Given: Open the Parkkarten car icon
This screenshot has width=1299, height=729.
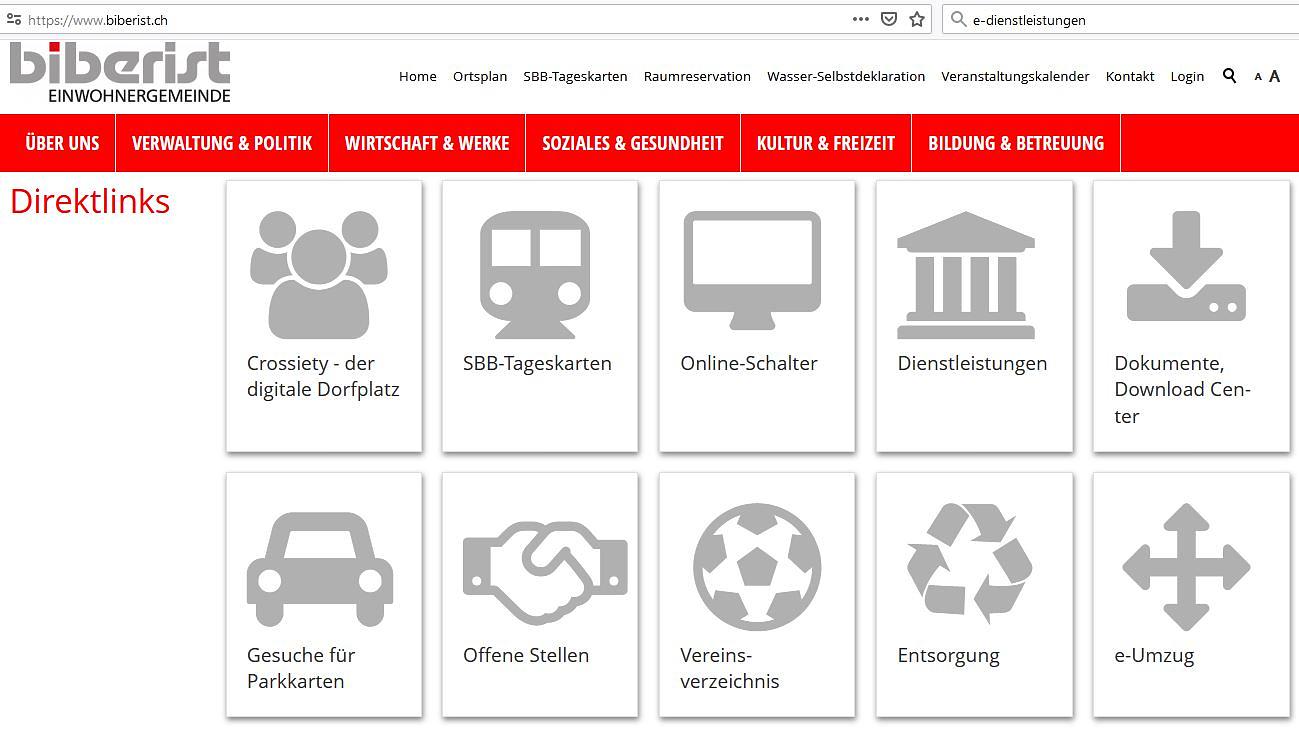Looking at the screenshot, I should coord(319,567).
